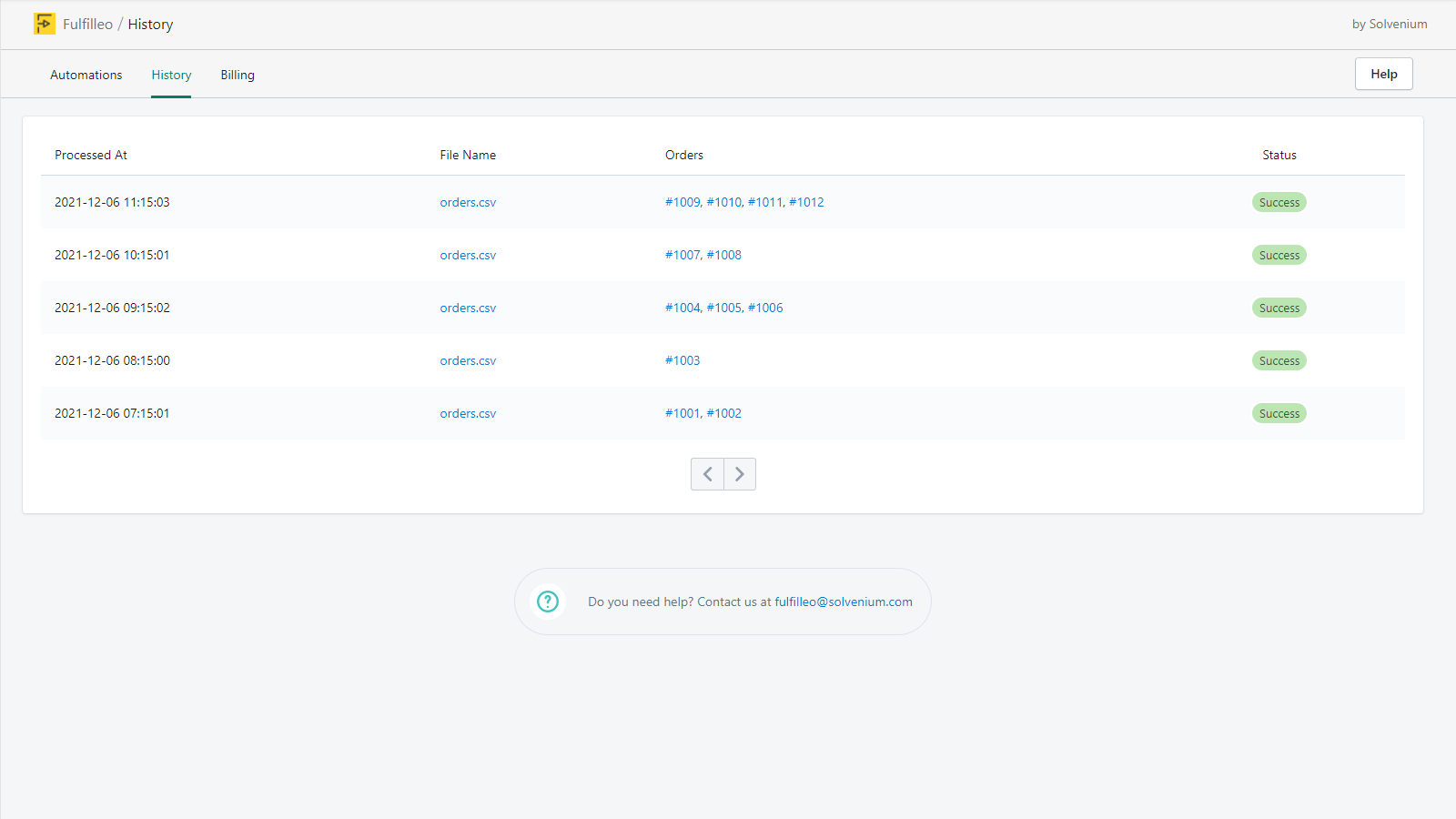Click the help question mark icon
1456x819 pixels.
pos(548,602)
